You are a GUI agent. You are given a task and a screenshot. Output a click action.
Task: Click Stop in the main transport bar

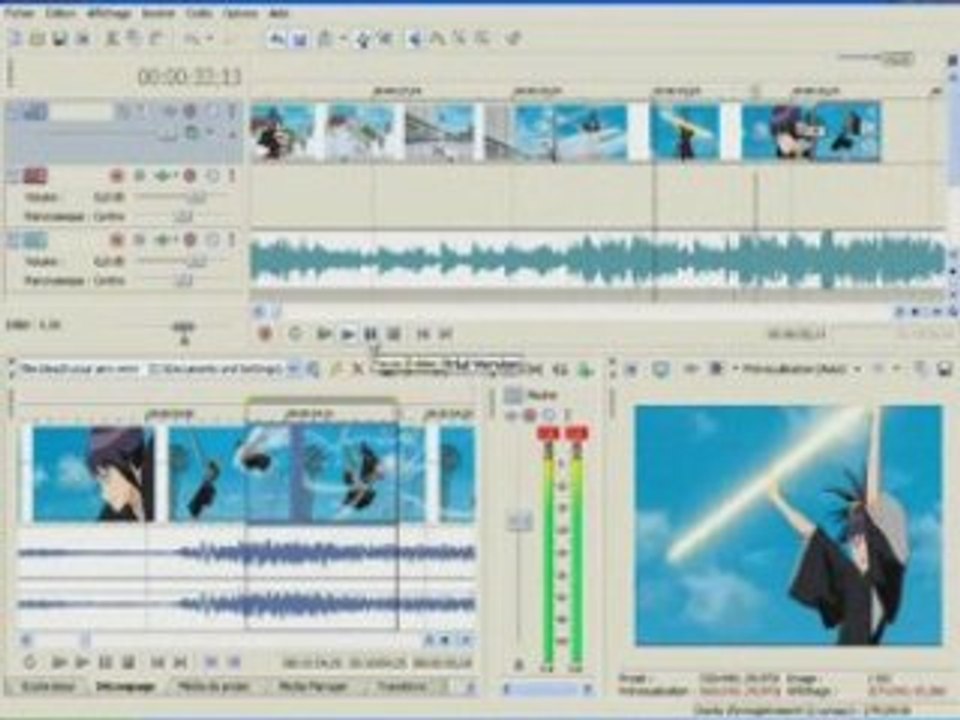394,334
